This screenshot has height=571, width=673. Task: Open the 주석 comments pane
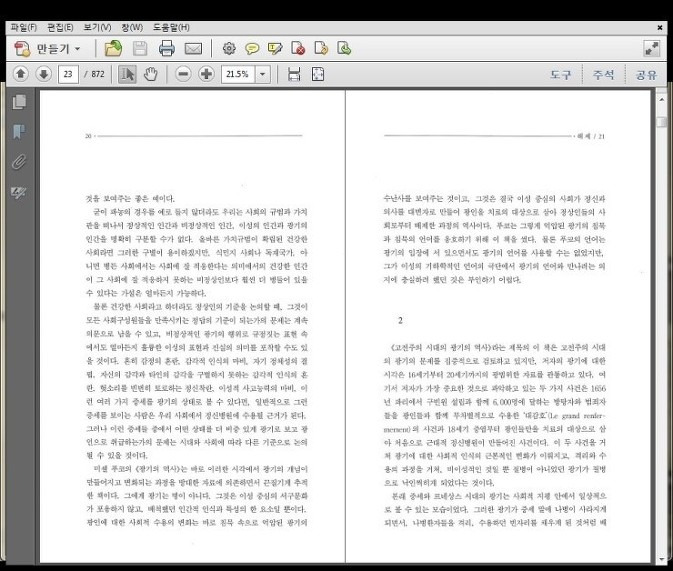(603, 75)
